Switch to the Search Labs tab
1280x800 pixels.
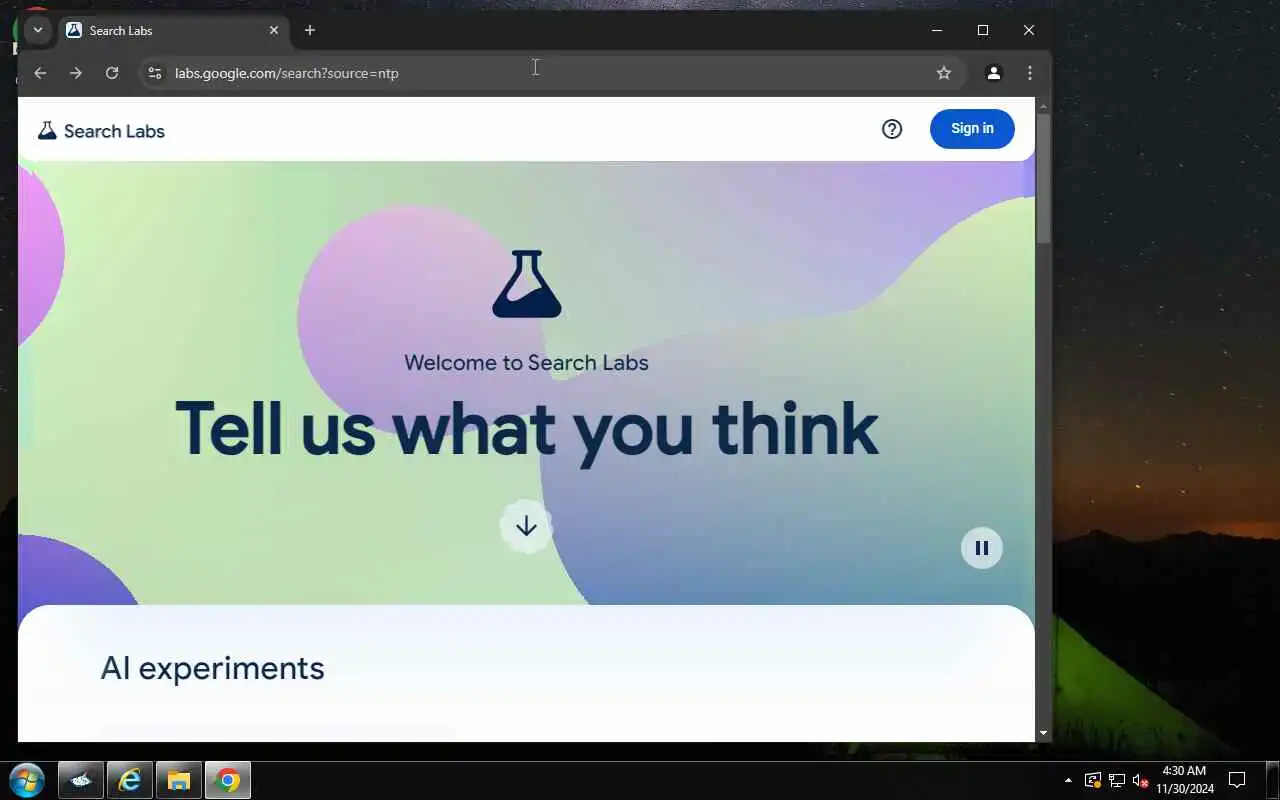point(172,30)
